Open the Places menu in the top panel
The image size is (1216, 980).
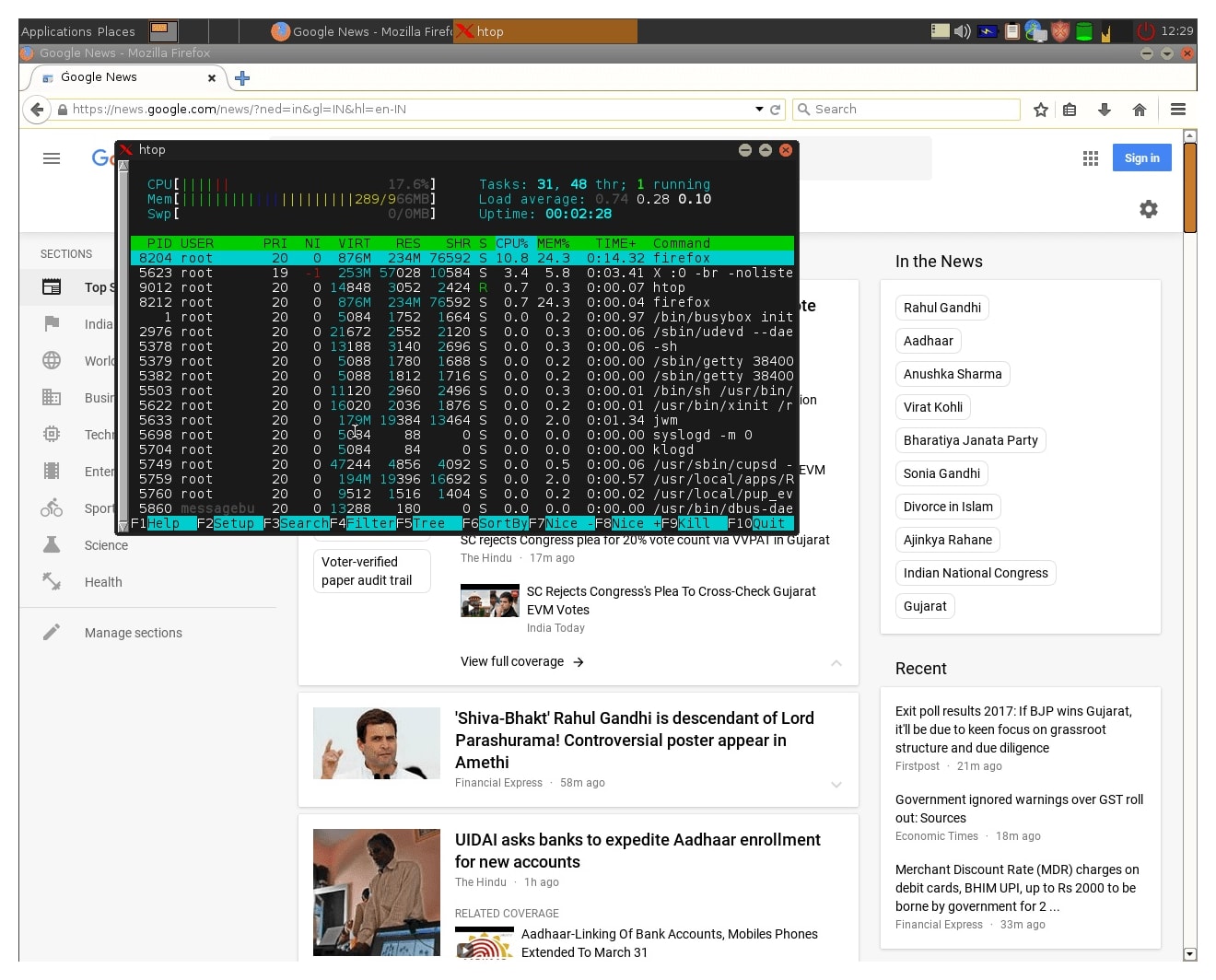click(x=115, y=31)
